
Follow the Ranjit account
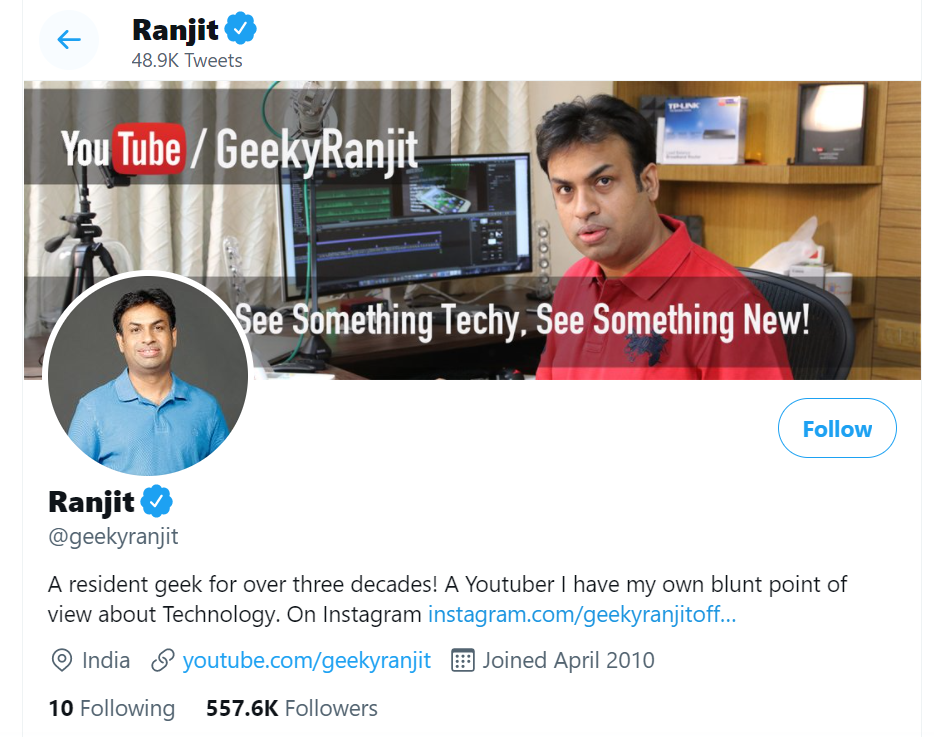[x=836, y=429]
